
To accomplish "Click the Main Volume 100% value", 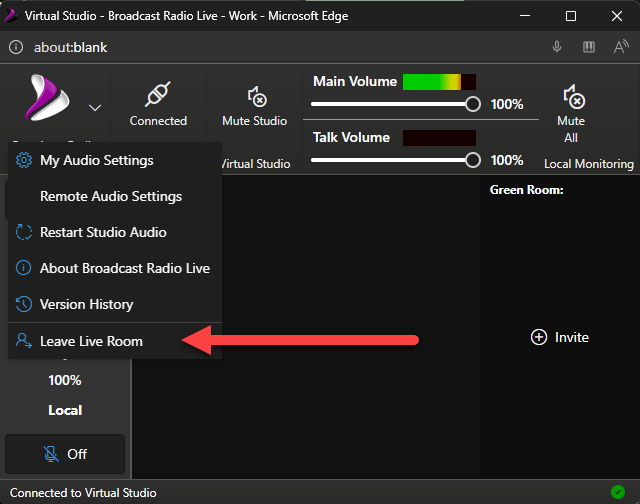I will click(507, 104).
